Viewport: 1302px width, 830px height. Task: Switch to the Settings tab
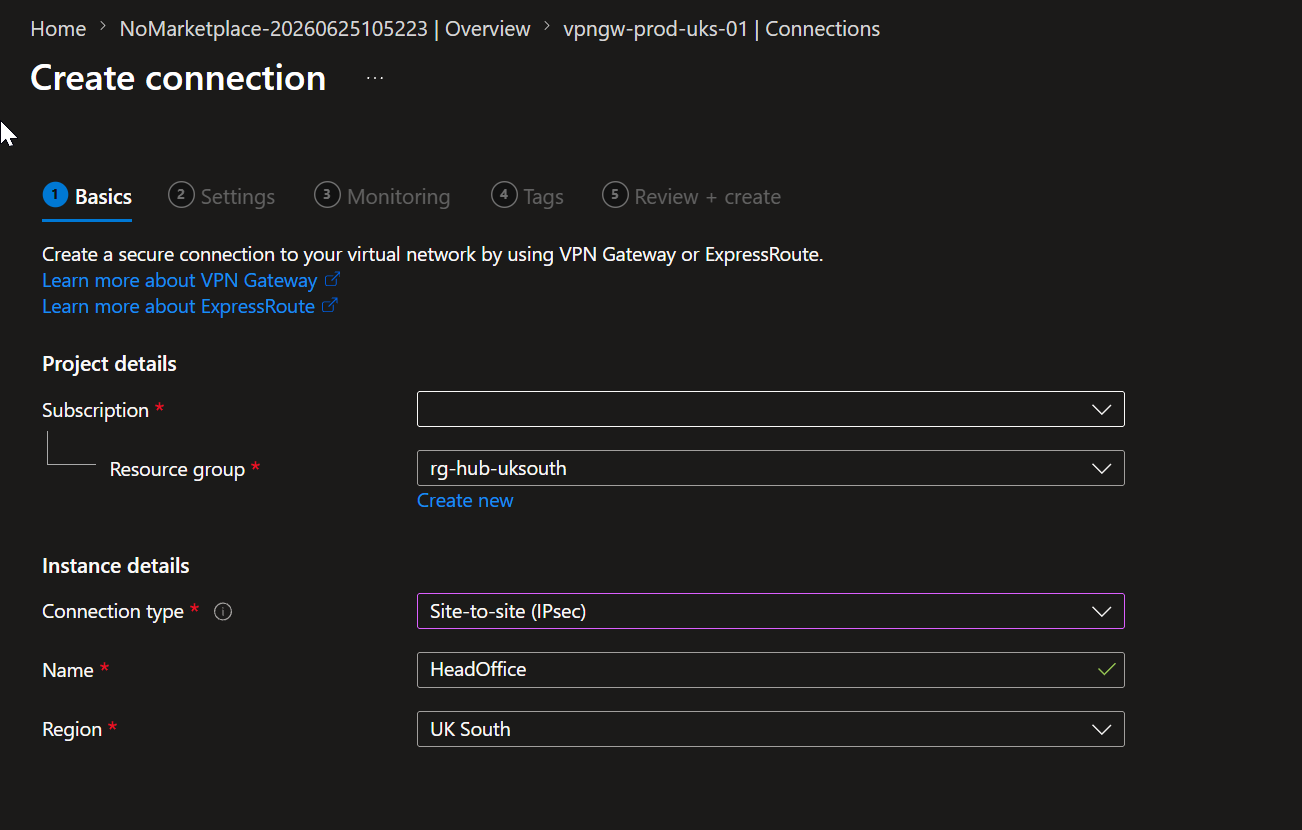[222, 196]
